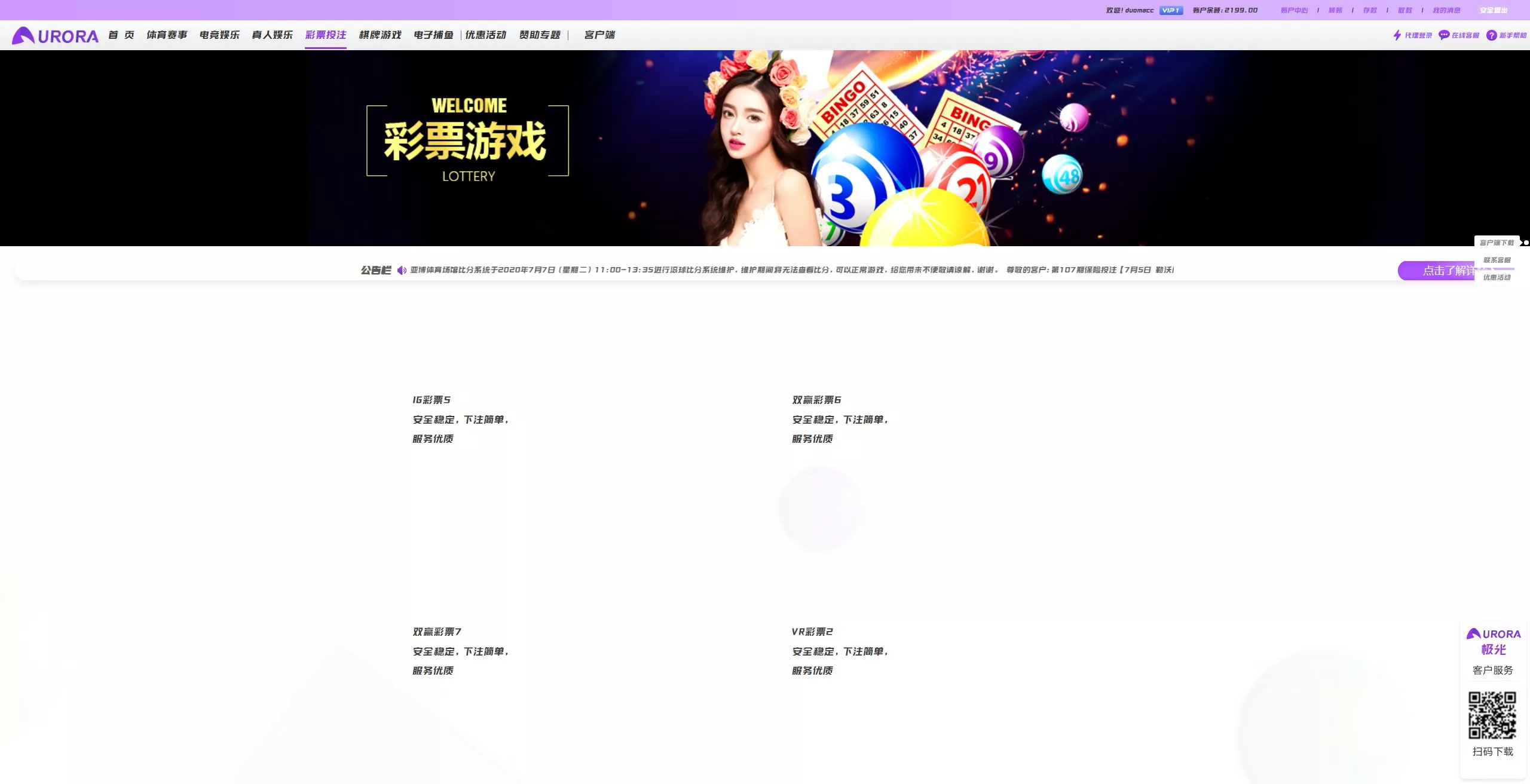The height and width of the screenshot is (784, 1530).
Task: Click the scrolling announcement text
Action: (x=792, y=270)
